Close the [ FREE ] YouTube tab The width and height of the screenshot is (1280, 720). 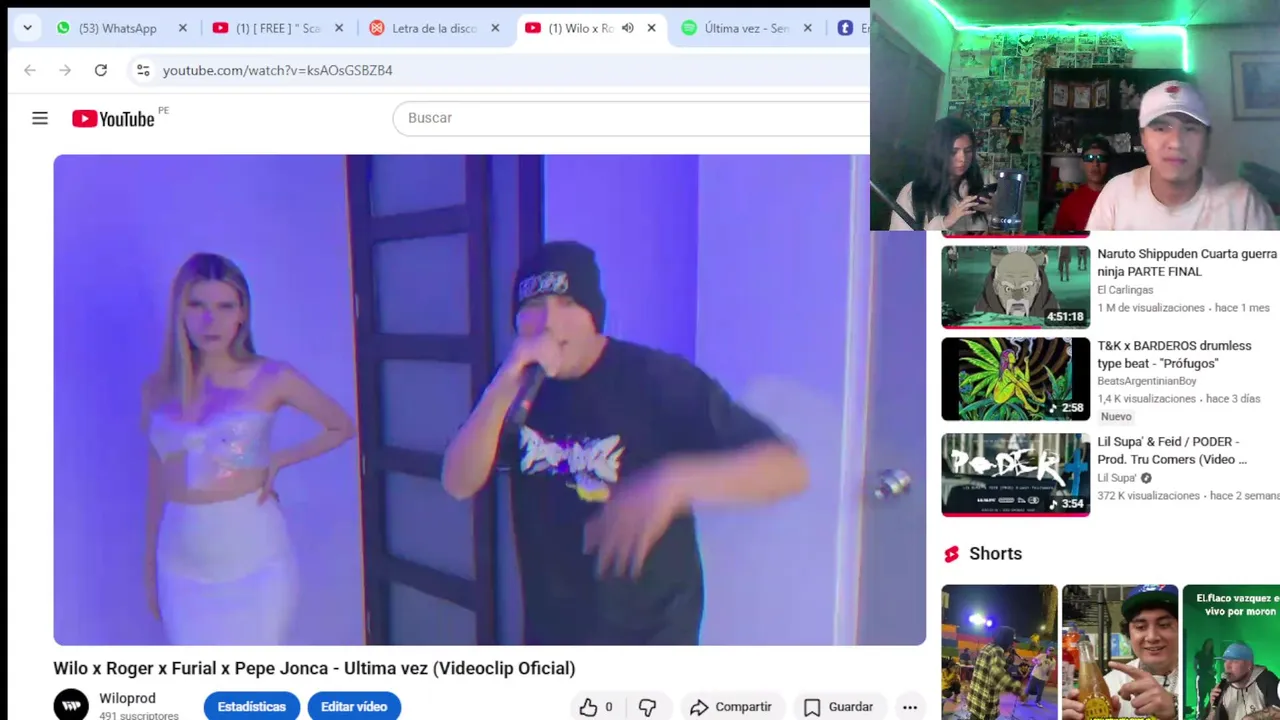point(338,28)
